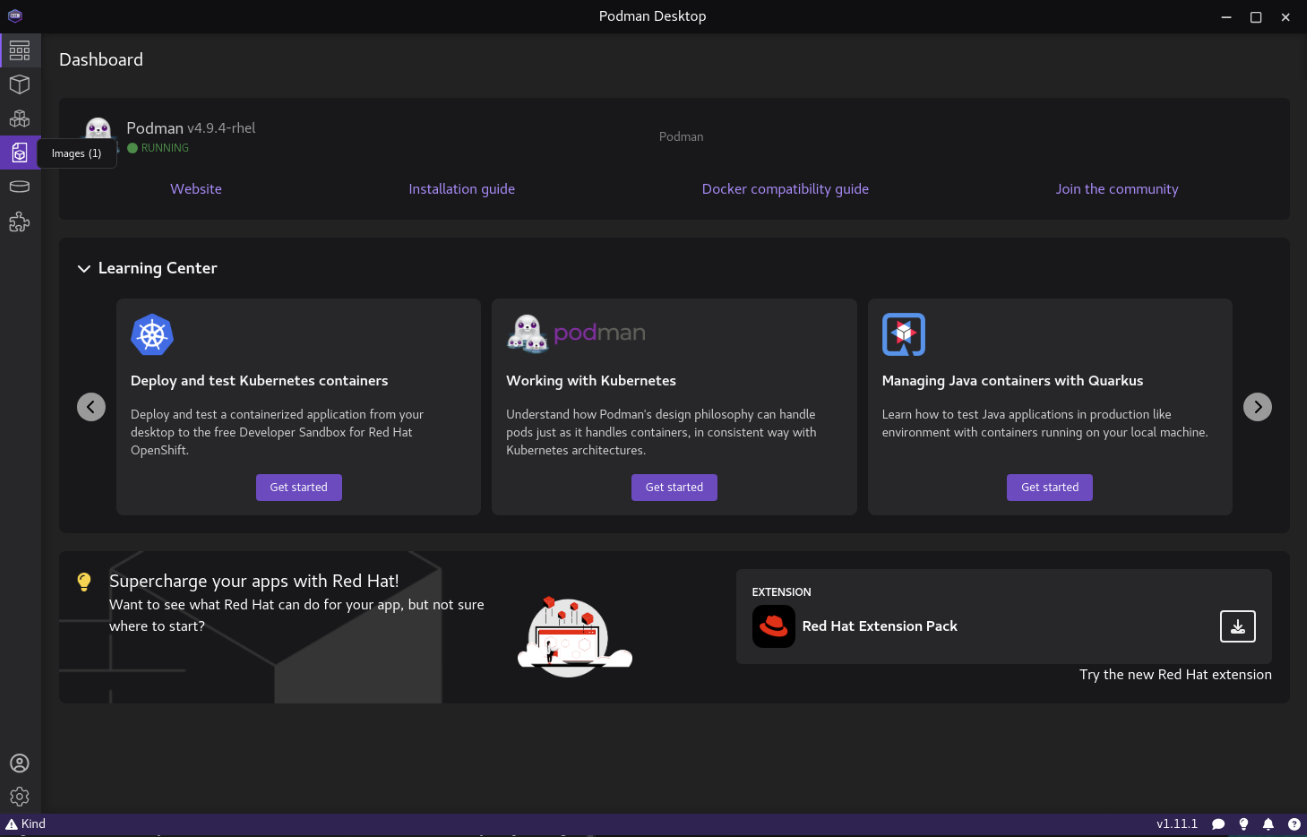Click the Podman Desktop app icon in the title bar
This screenshot has height=837, width=1307.
point(15,16)
